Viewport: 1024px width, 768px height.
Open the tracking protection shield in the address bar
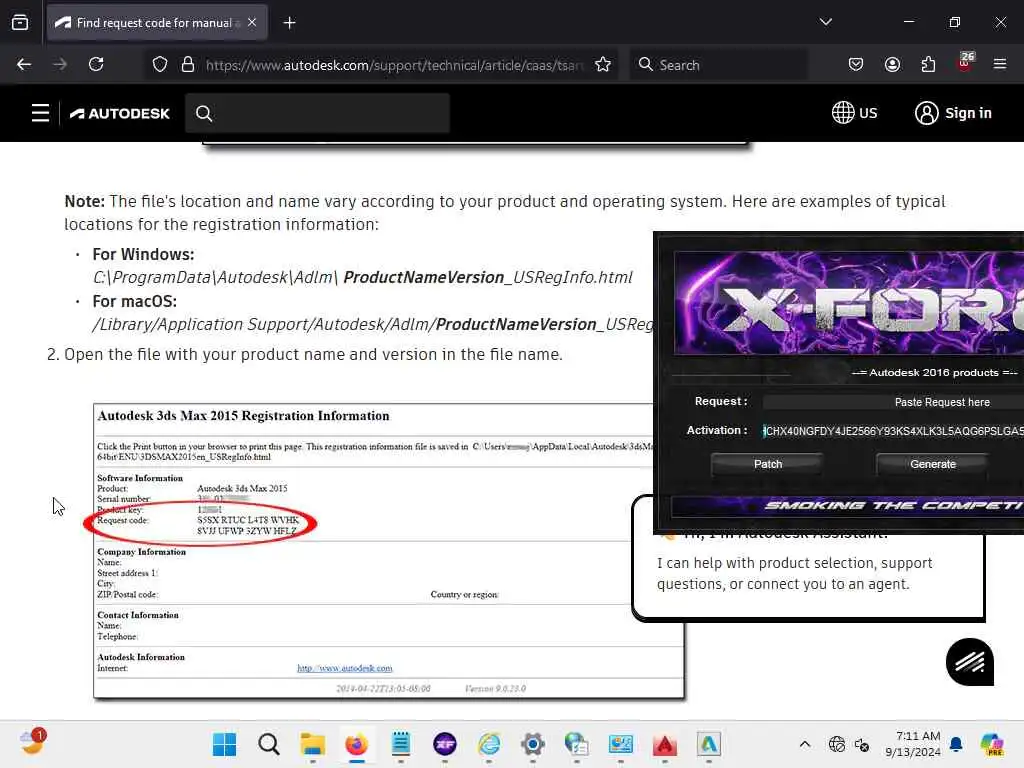tap(160, 64)
